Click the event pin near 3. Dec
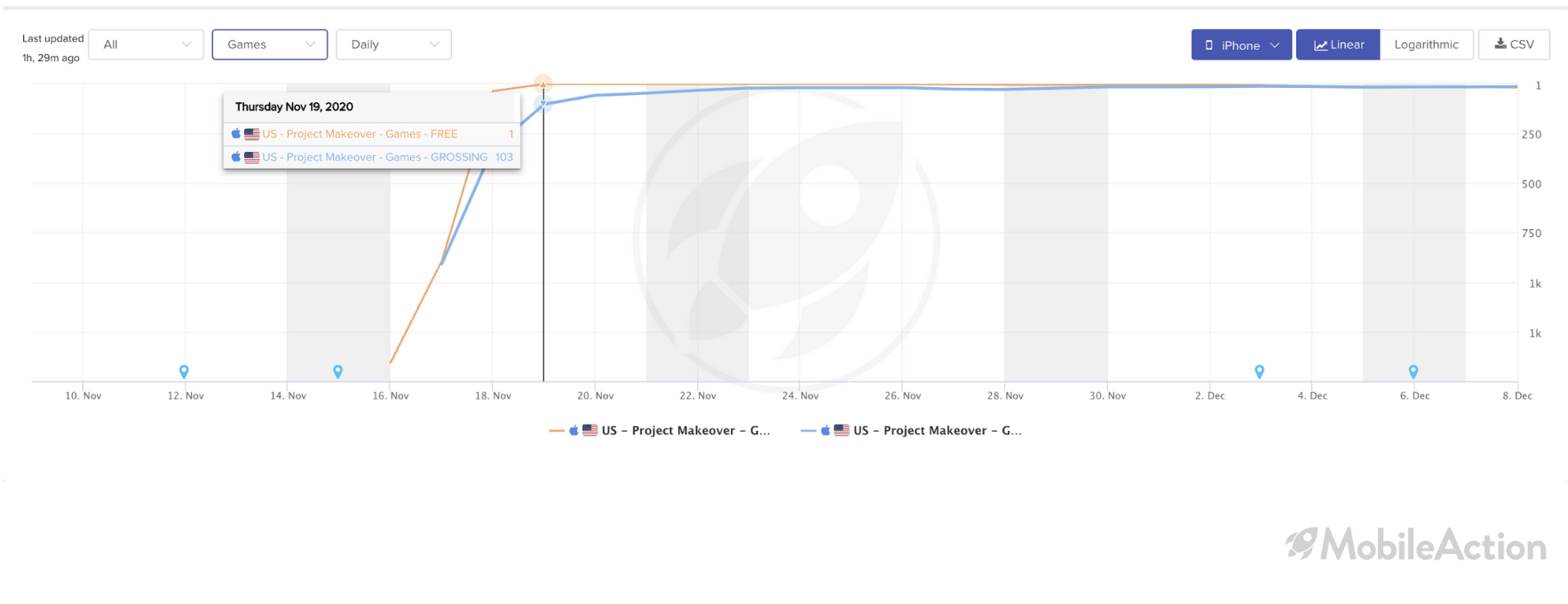Screen dimensions: 1568x604 click(x=1259, y=371)
